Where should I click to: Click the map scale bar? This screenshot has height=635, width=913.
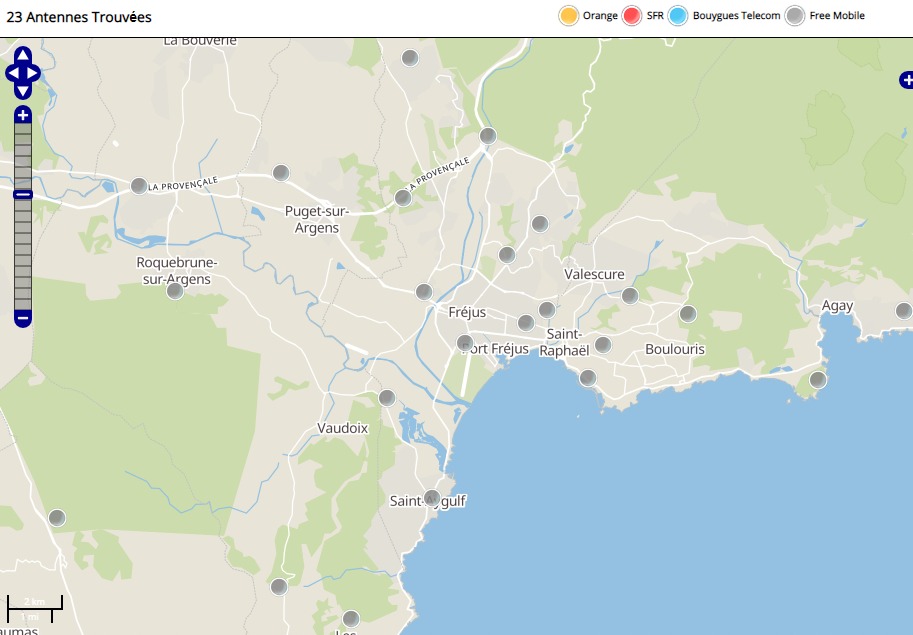[35, 604]
